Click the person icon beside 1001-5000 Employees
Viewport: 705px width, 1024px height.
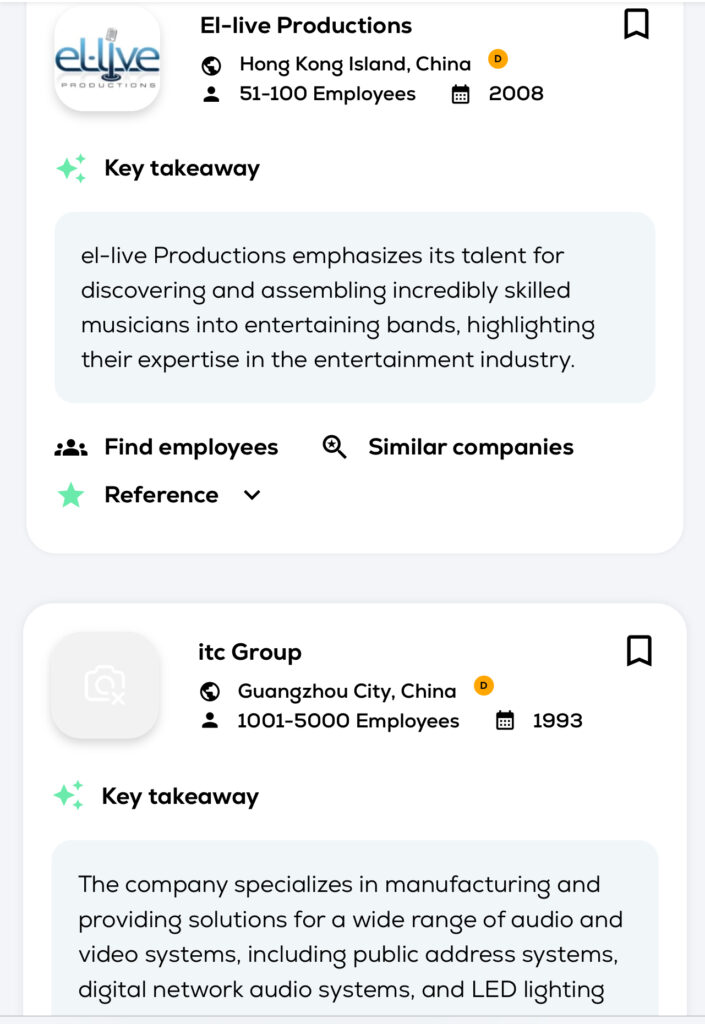209,721
